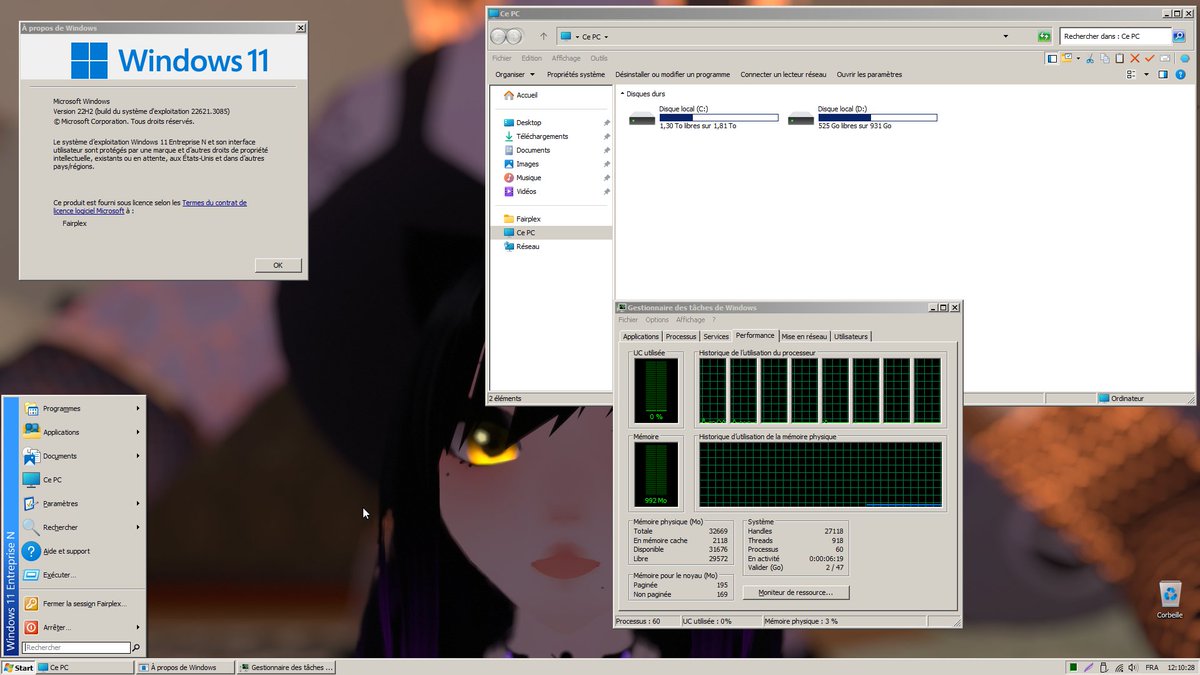The width and height of the screenshot is (1200, 675).
Task: Open Disque local (D:) drive
Action: point(862,117)
